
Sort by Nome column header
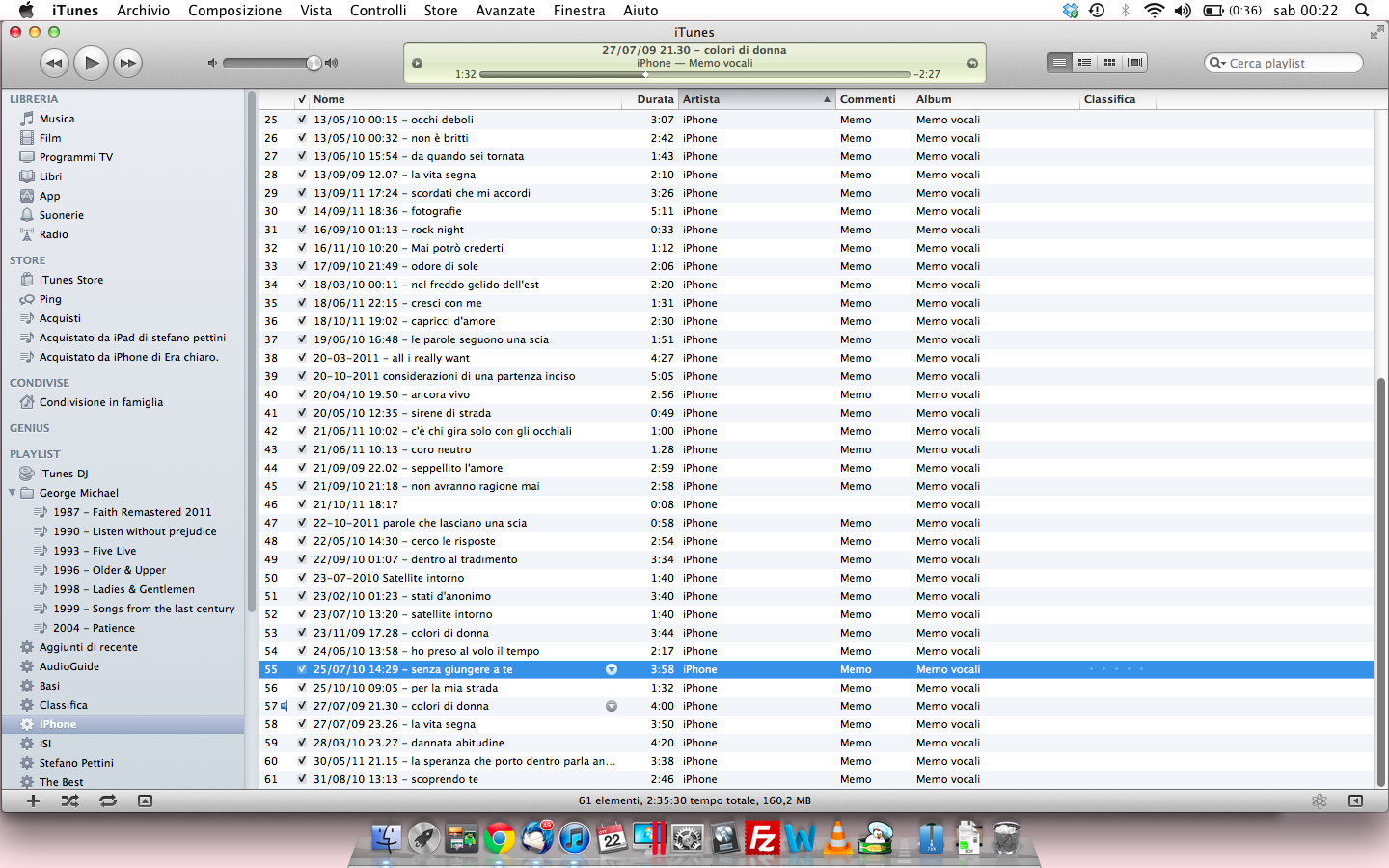pos(466,99)
